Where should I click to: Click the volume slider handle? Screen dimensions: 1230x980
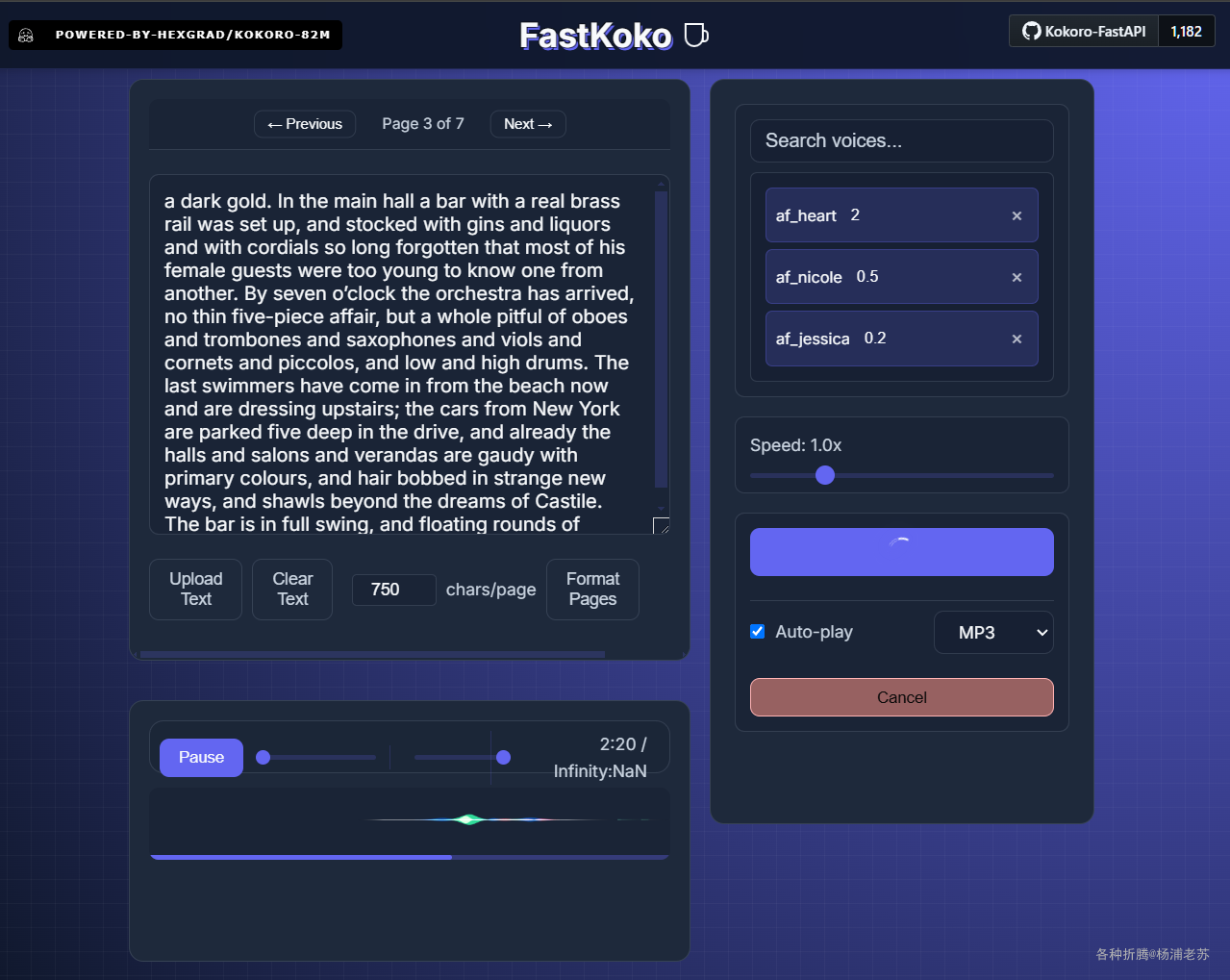(x=503, y=758)
